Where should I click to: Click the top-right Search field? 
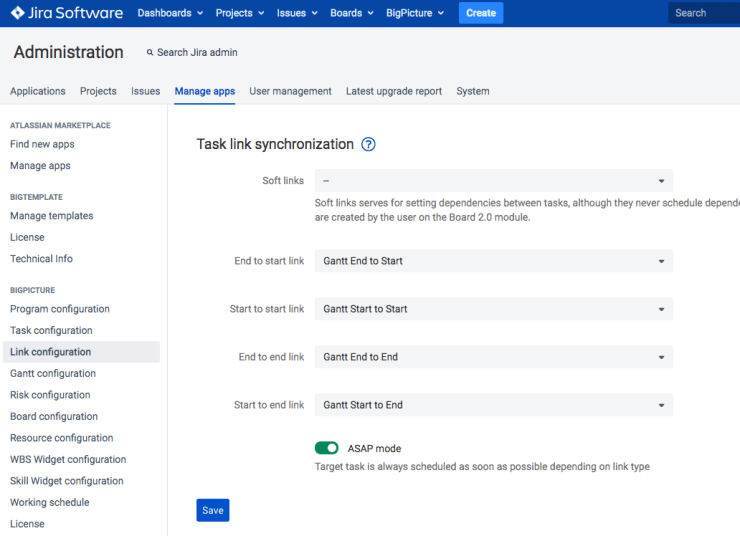click(x=704, y=13)
